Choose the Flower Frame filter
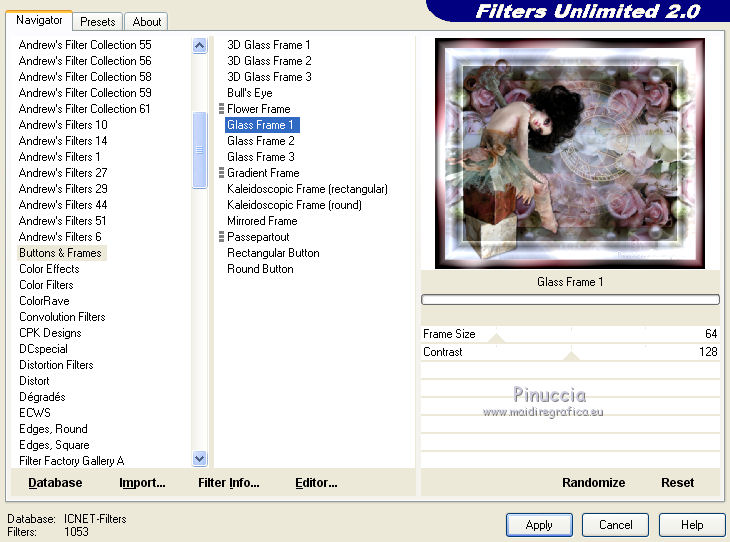The height and width of the screenshot is (542, 730). coord(259,109)
